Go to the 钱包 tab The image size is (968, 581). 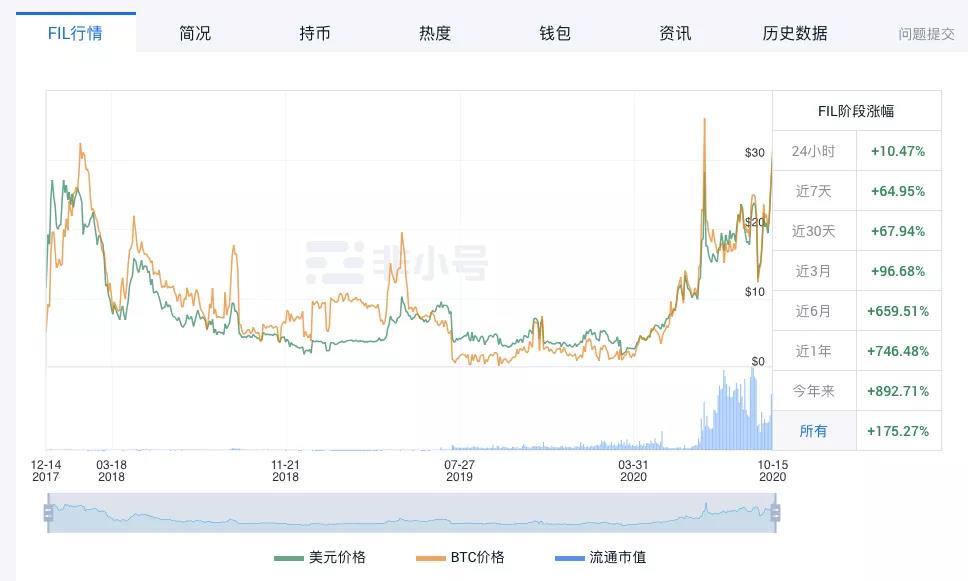555,33
